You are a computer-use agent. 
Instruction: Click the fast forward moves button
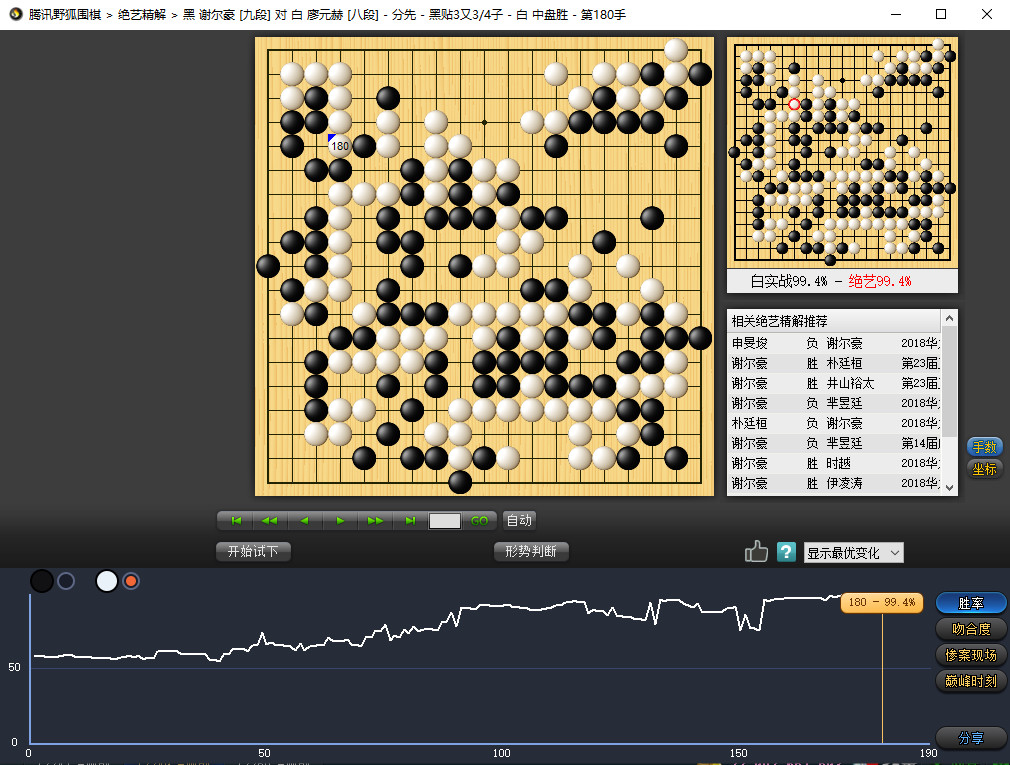(x=375, y=521)
